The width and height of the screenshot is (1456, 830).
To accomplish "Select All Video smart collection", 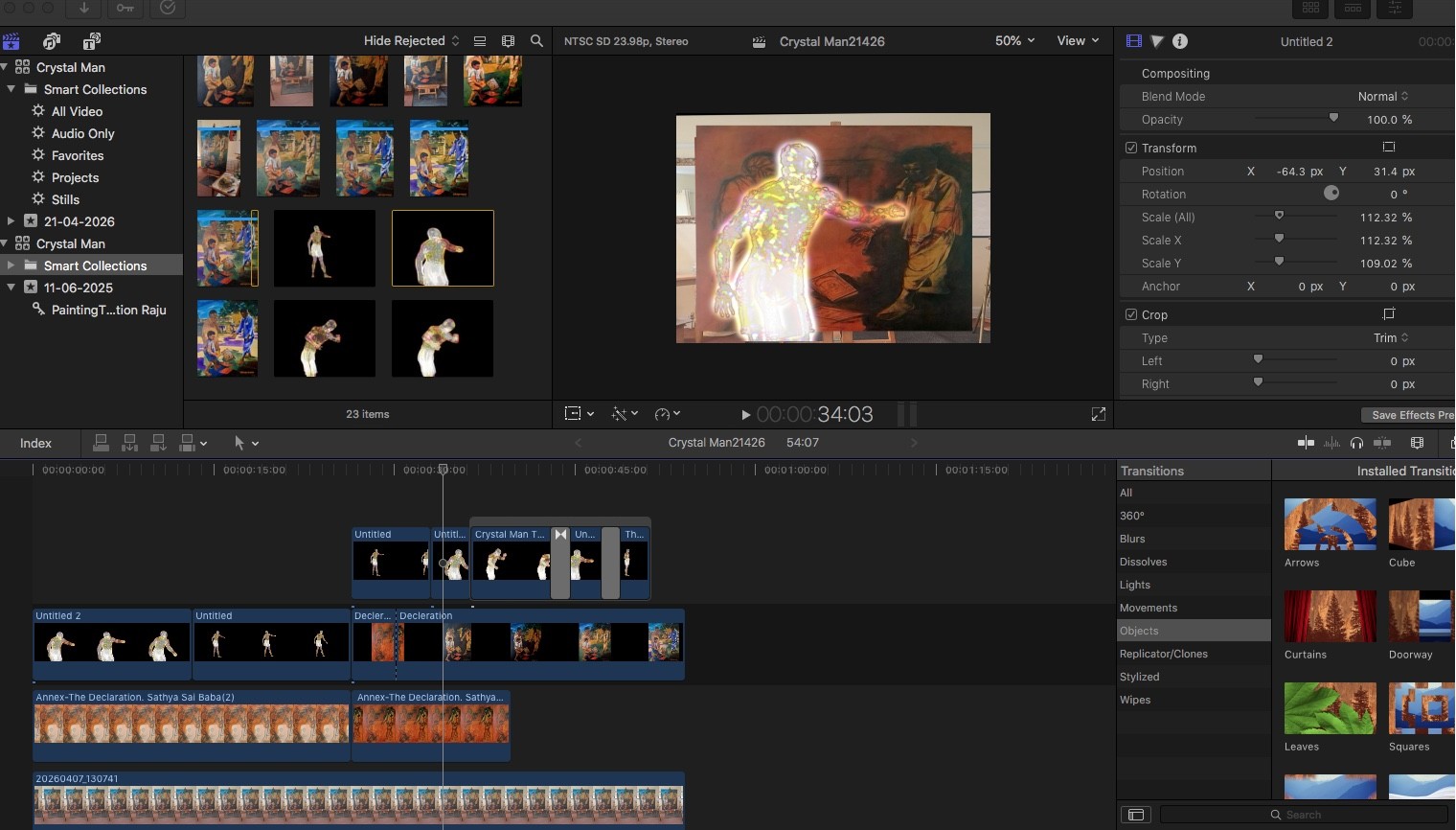I will click(x=77, y=111).
